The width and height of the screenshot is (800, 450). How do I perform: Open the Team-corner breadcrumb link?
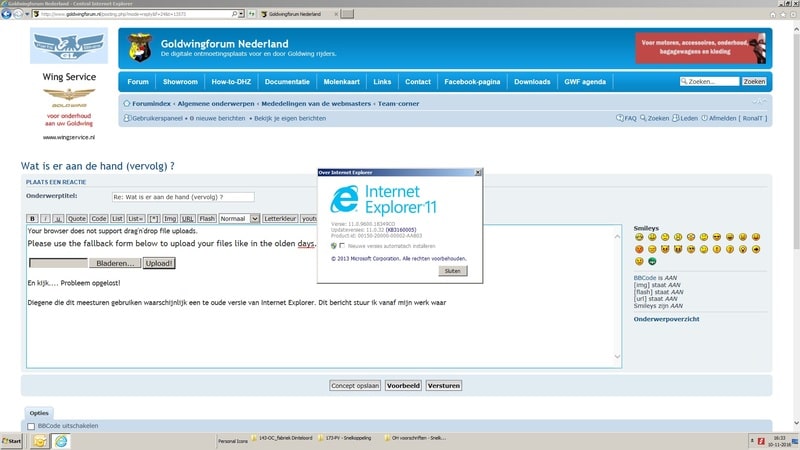pos(398,104)
